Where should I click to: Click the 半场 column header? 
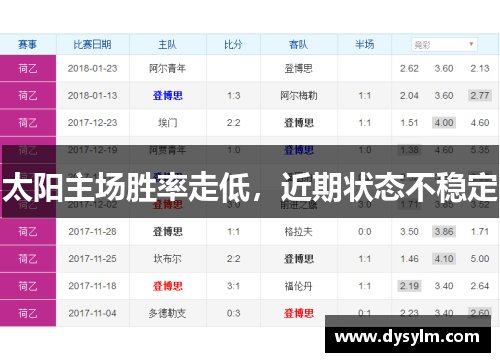coord(364,44)
